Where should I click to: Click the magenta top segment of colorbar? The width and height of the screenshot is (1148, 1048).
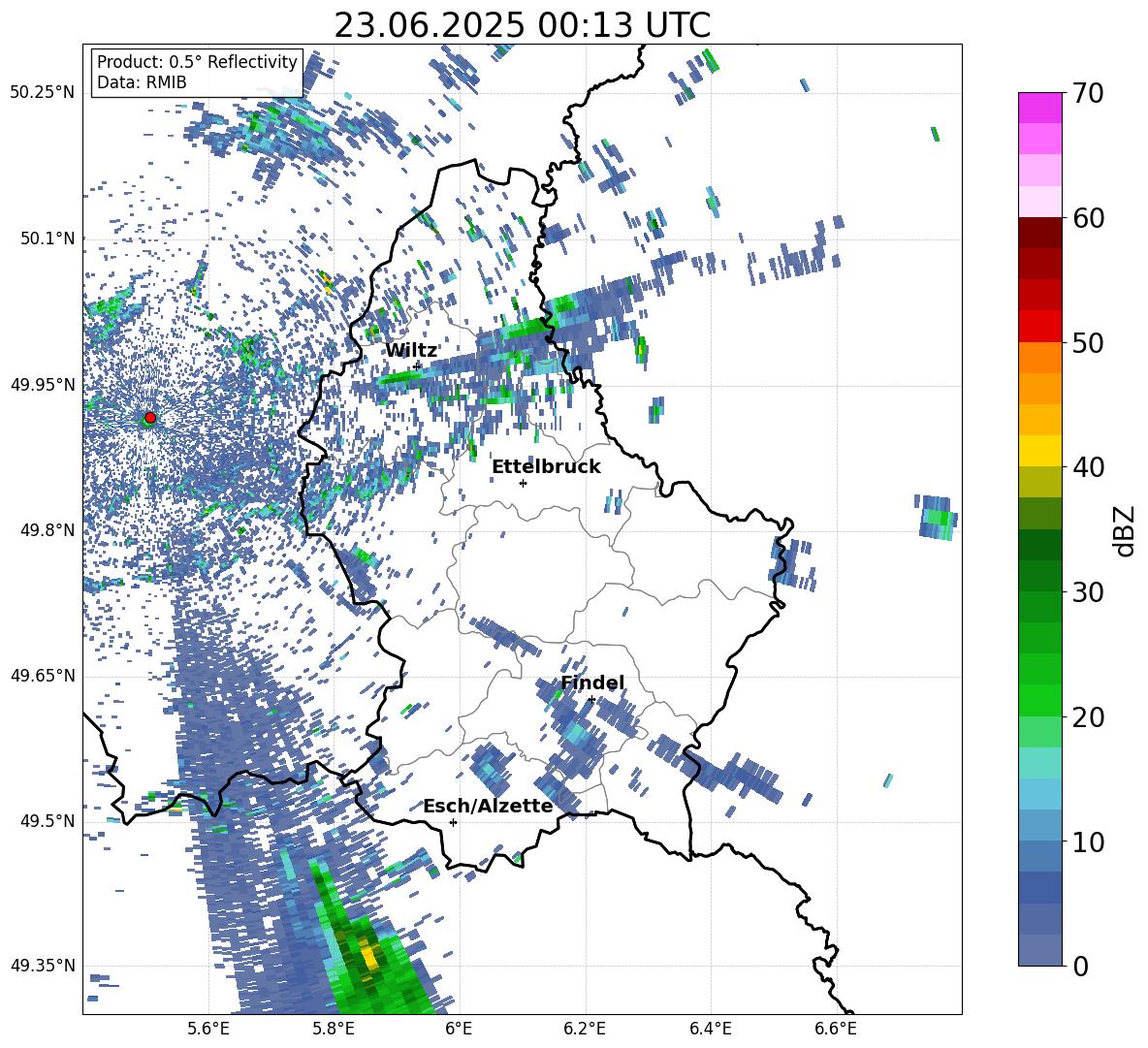[x=1039, y=108]
